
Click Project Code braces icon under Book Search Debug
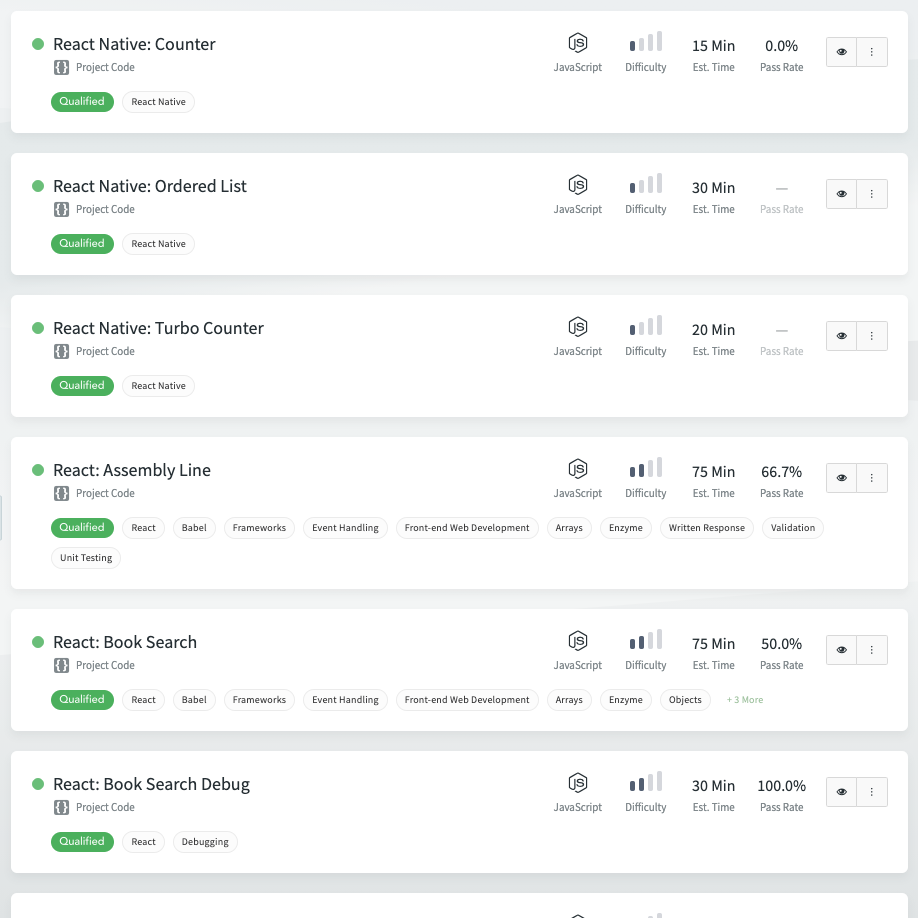(61, 807)
